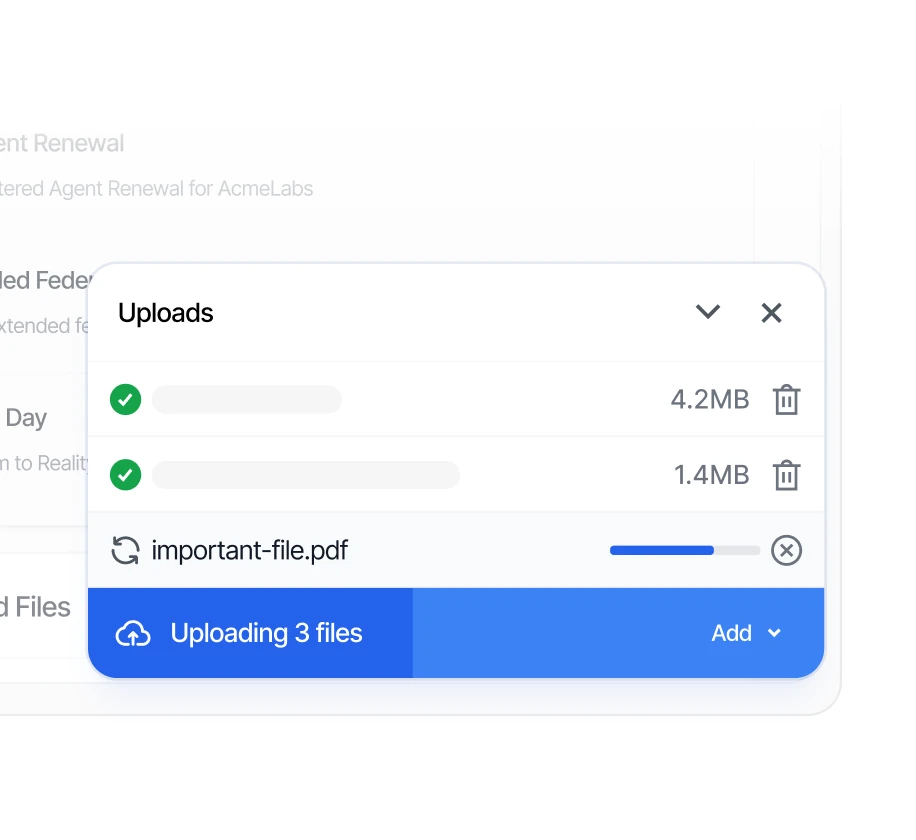This screenshot has width=916, height=840.
Task: Click the green checkmark of the 4.2MB file
Action: tap(126, 400)
